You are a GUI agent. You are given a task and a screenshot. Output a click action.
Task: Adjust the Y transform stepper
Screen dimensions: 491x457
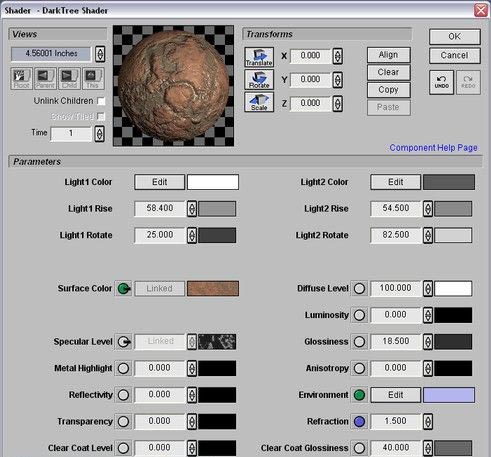tap(337, 80)
